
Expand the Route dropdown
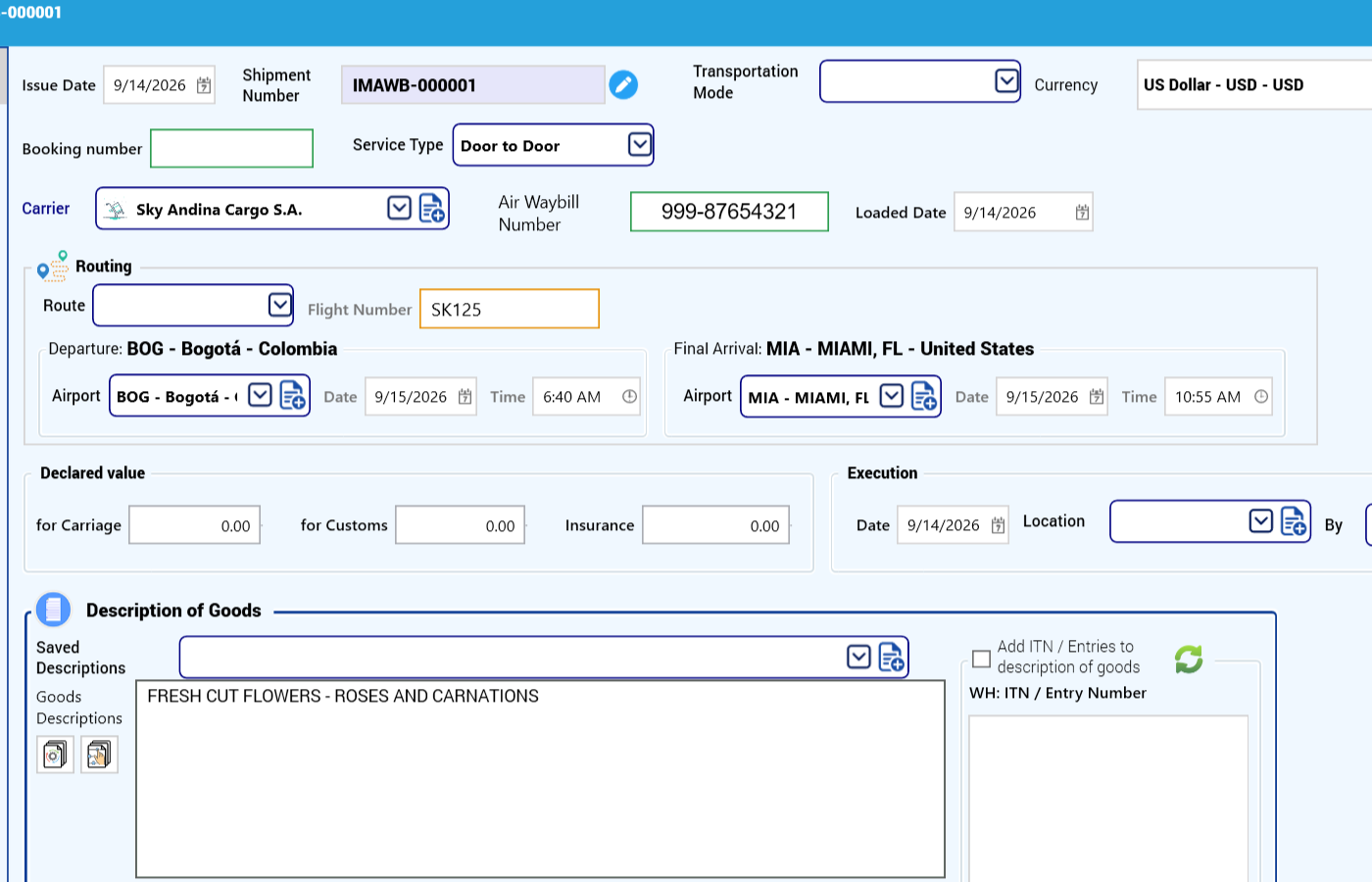(280, 305)
